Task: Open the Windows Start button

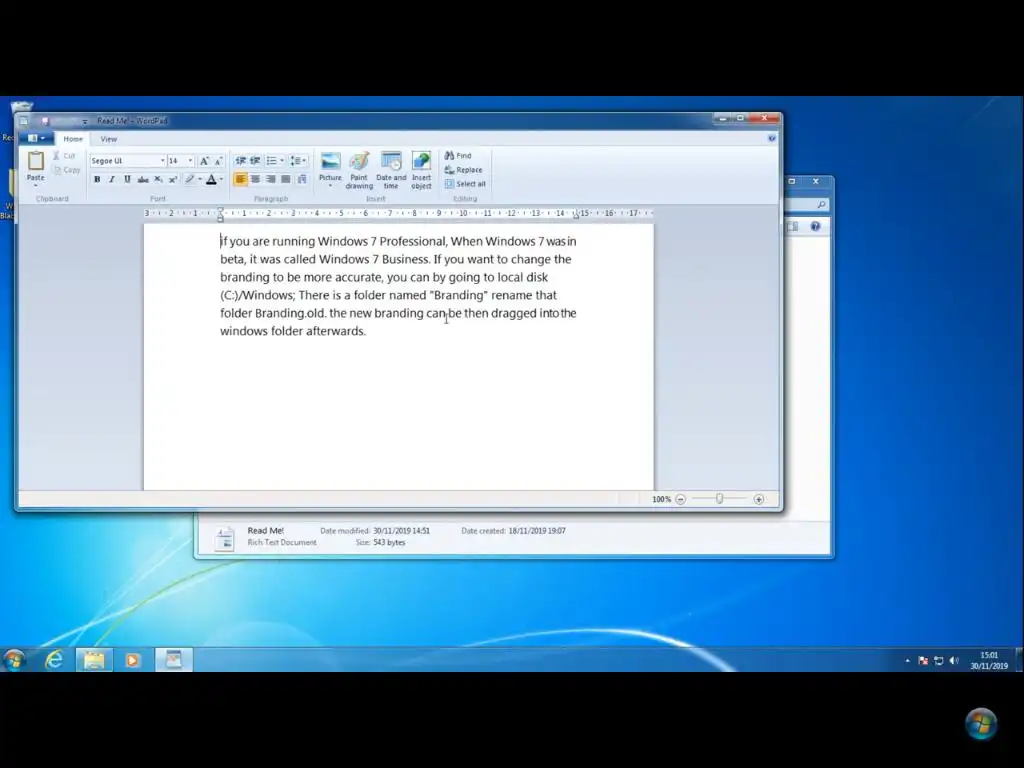Action: coord(14,660)
